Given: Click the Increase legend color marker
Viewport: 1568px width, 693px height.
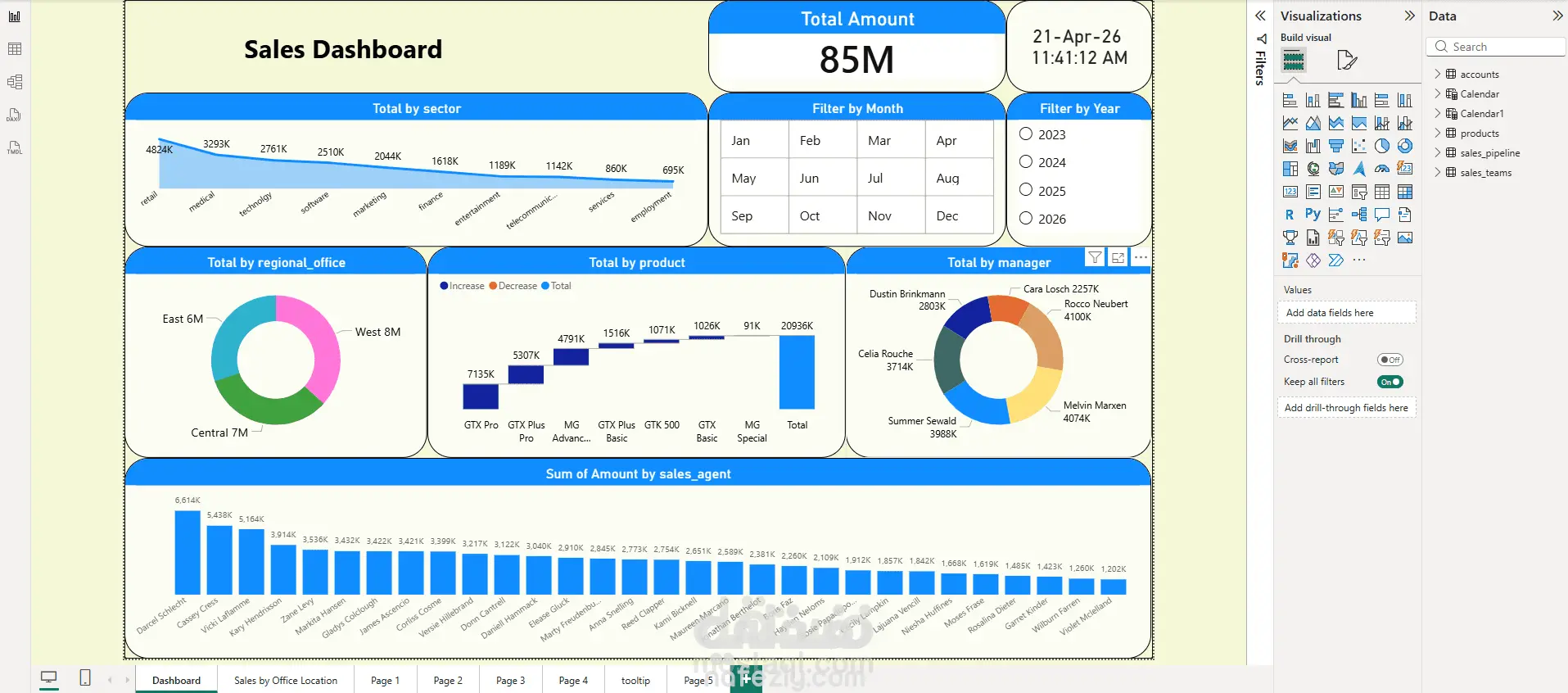Looking at the screenshot, I should point(444,286).
